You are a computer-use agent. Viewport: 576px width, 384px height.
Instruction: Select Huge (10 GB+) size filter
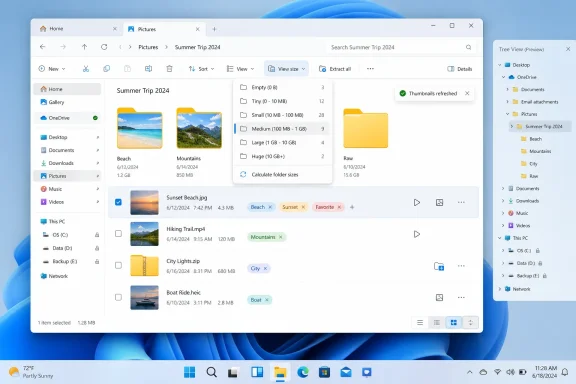coord(282,157)
